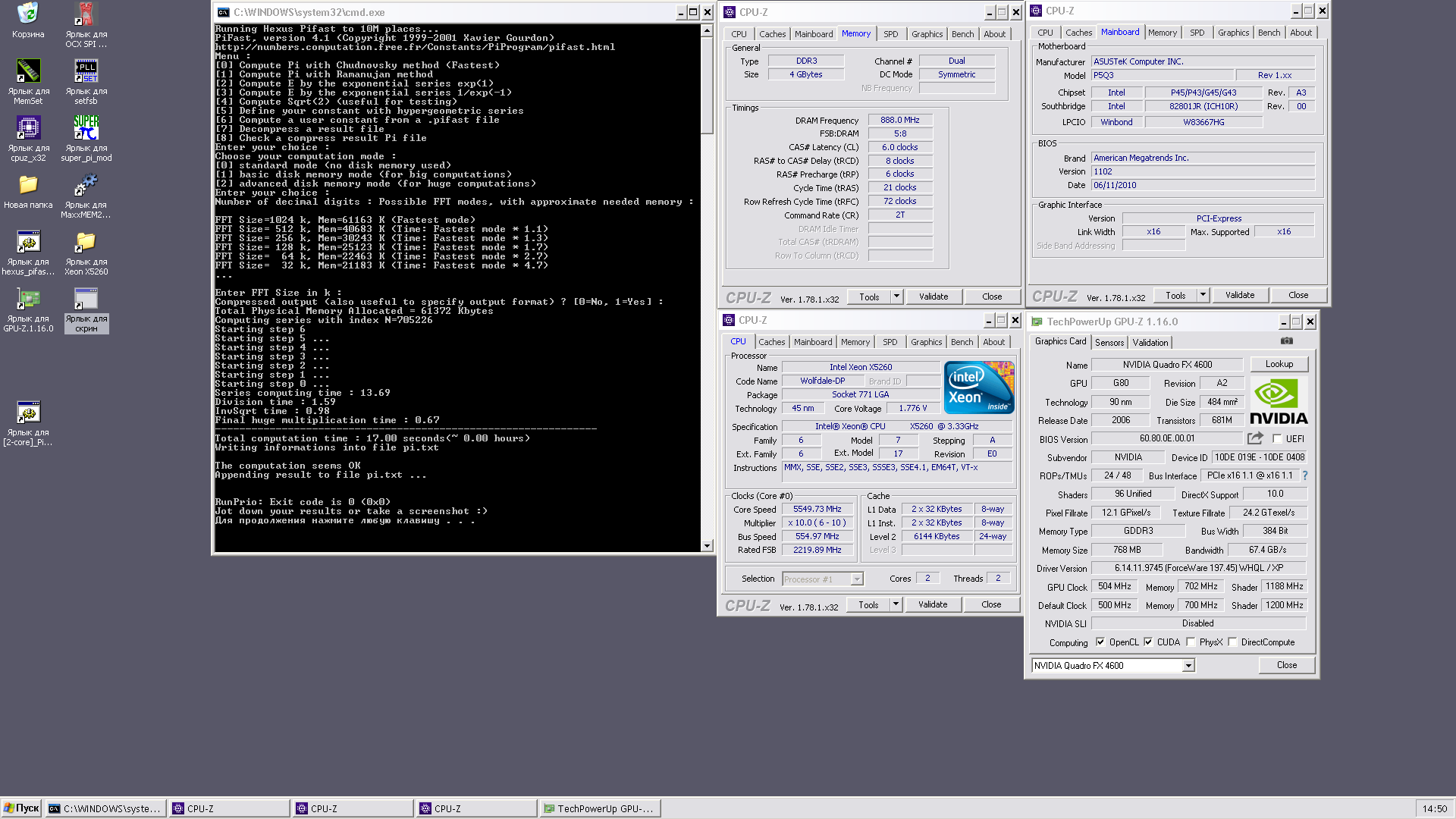The width and height of the screenshot is (1456, 819).
Task: Toggle the PhysX checkbox
Action: (1191, 642)
